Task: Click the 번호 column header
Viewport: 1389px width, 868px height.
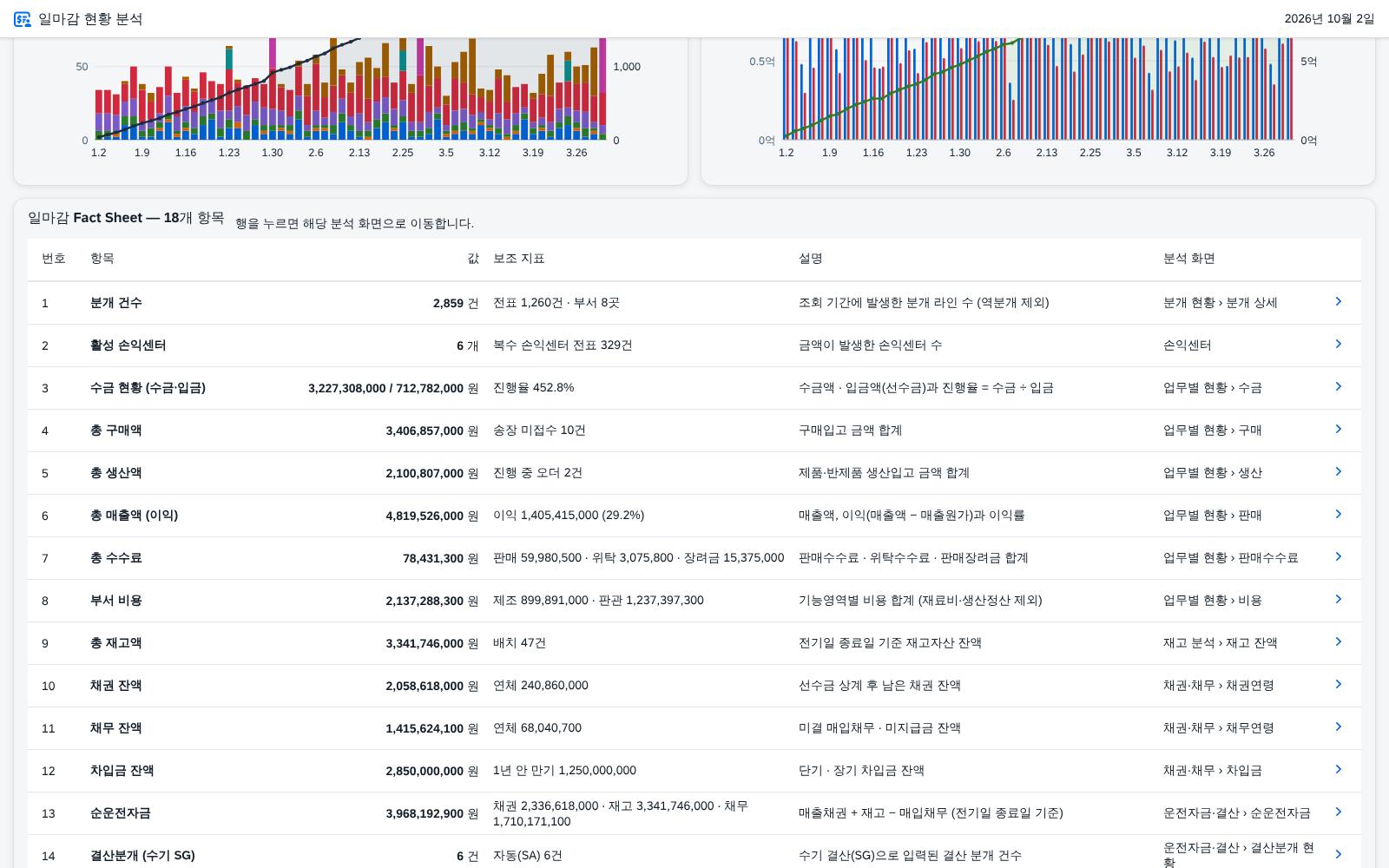Action: [54, 259]
